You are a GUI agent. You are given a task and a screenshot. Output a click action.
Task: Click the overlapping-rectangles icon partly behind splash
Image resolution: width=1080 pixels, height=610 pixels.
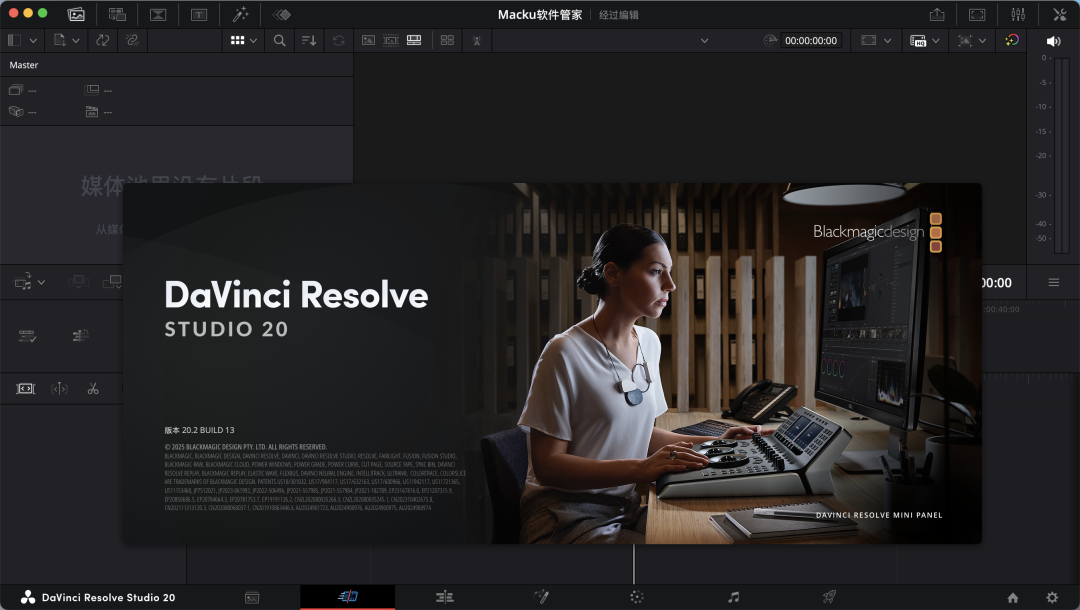[x=112, y=282]
